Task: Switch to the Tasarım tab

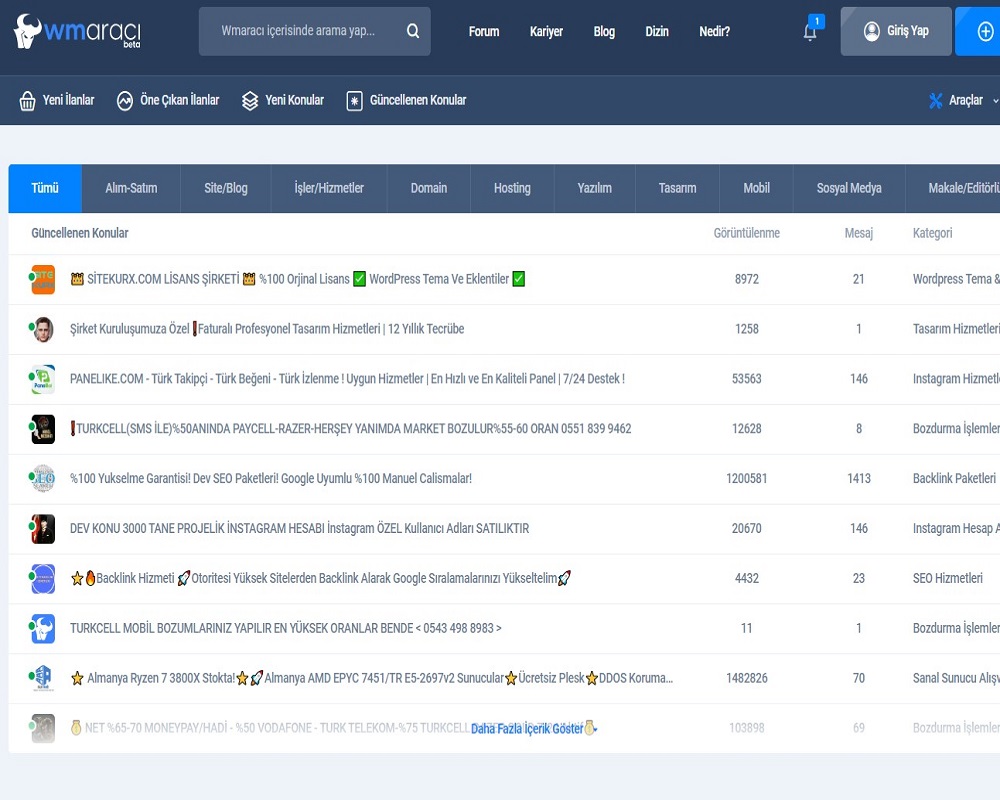Action: pos(677,188)
